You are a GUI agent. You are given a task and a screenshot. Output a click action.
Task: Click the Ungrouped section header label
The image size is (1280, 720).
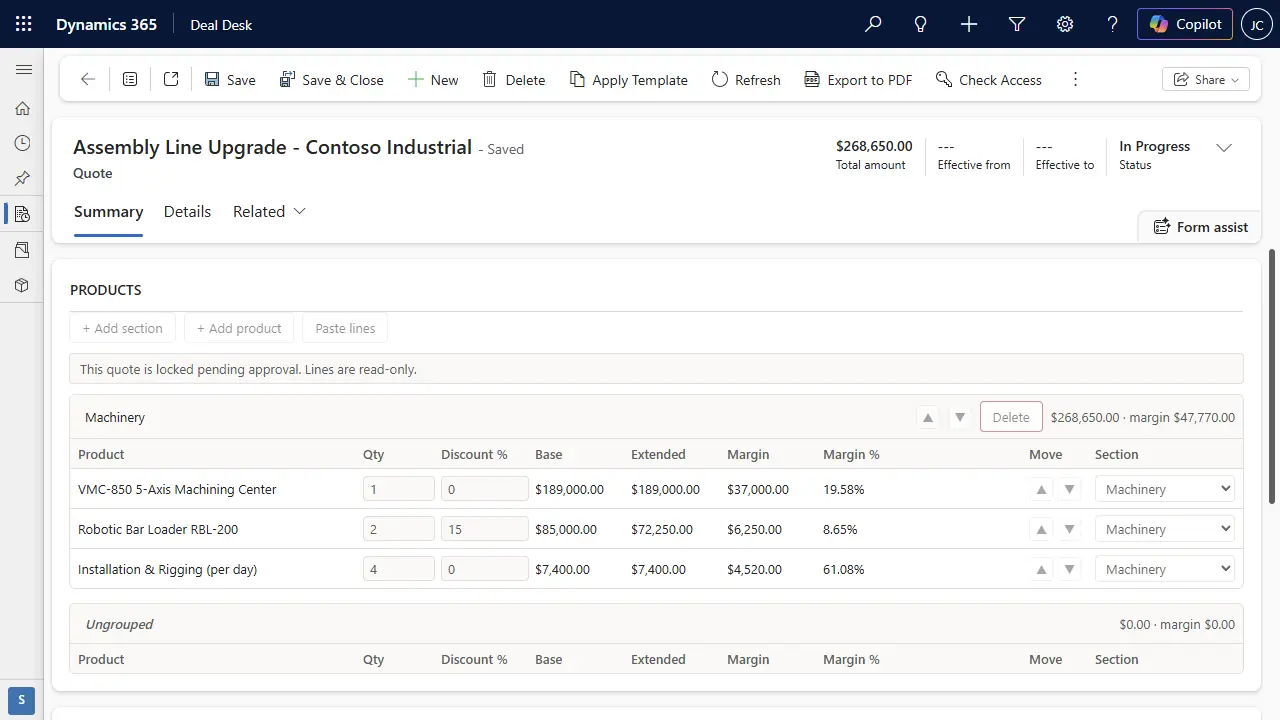pyautogui.click(x=119, y=624)
